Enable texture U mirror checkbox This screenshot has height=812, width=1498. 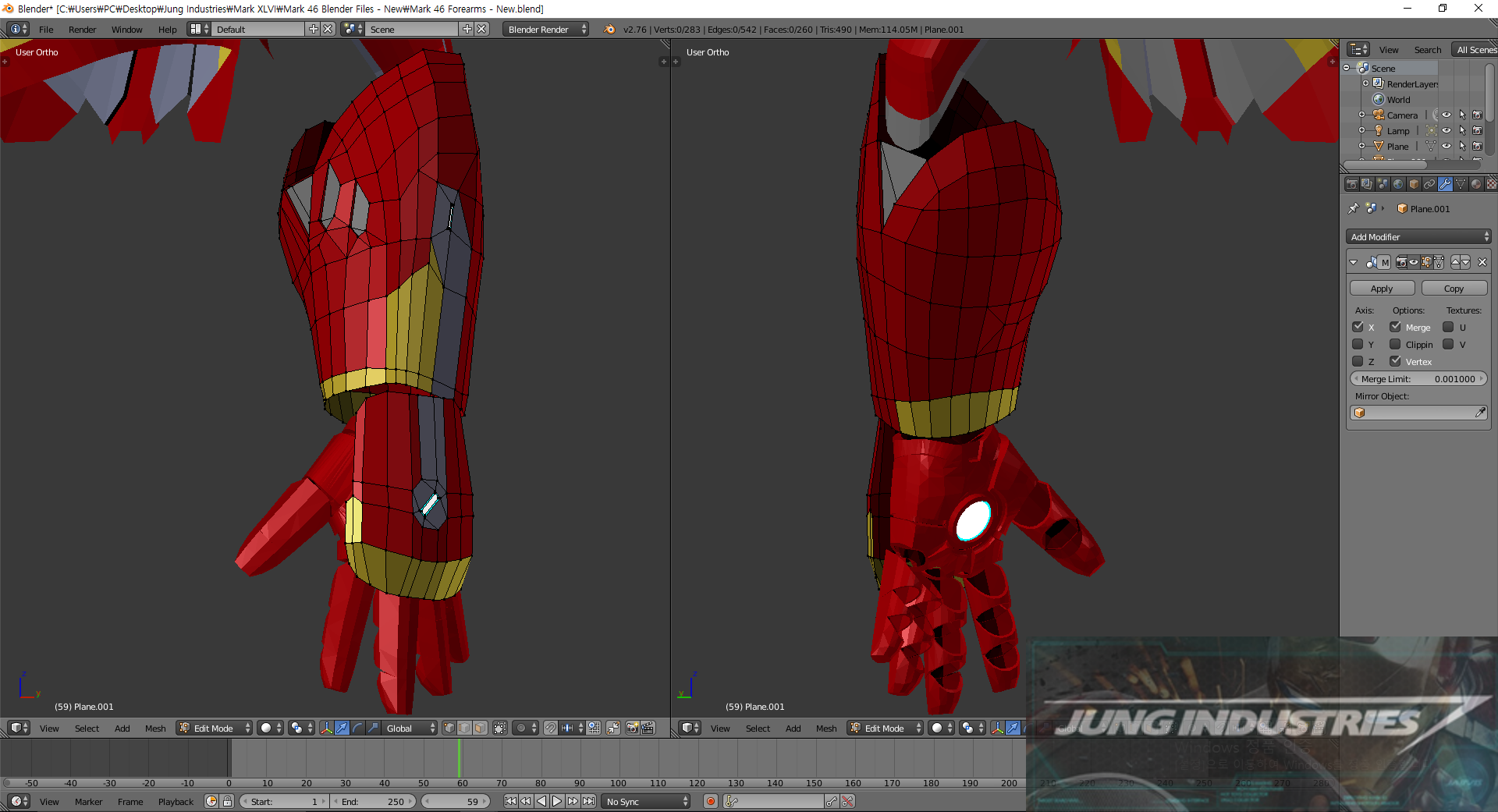[x=1448, y=327]
